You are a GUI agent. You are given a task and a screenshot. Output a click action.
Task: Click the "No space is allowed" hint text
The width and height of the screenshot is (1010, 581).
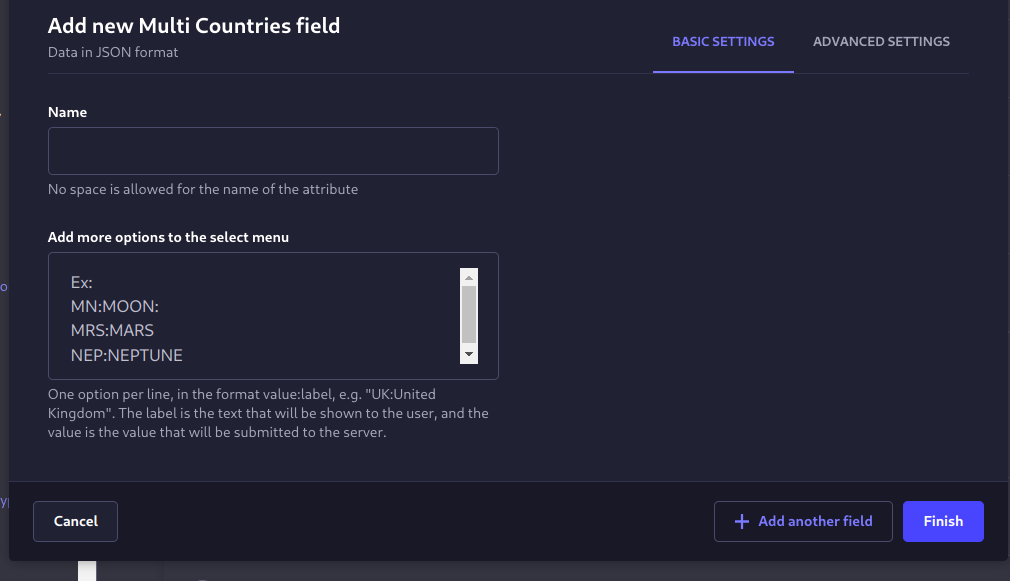pyautogui.click(x=203, y=189)
